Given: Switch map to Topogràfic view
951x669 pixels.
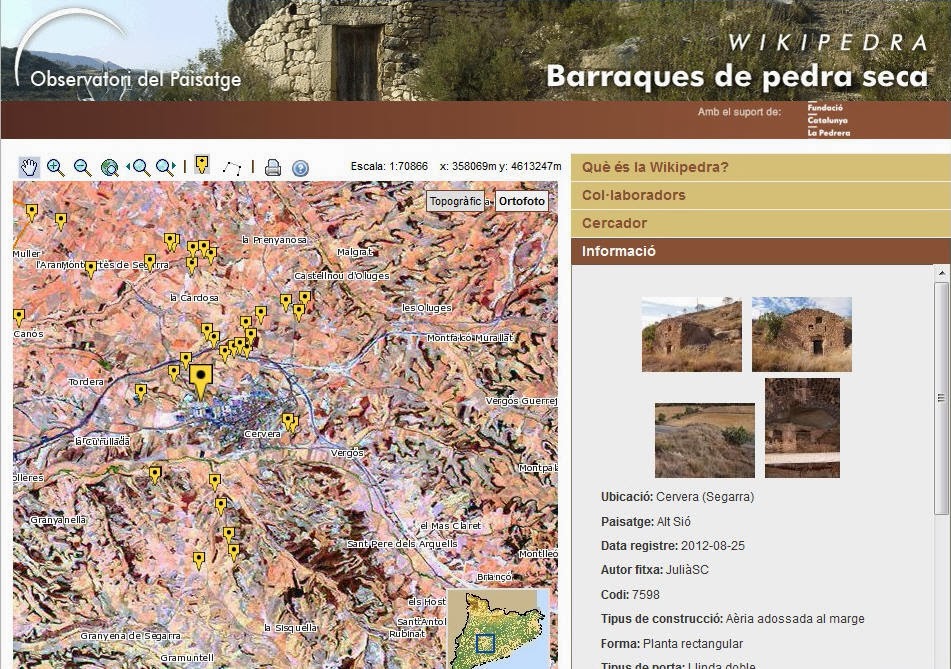Looking at the screenshot, I should 456,201.
